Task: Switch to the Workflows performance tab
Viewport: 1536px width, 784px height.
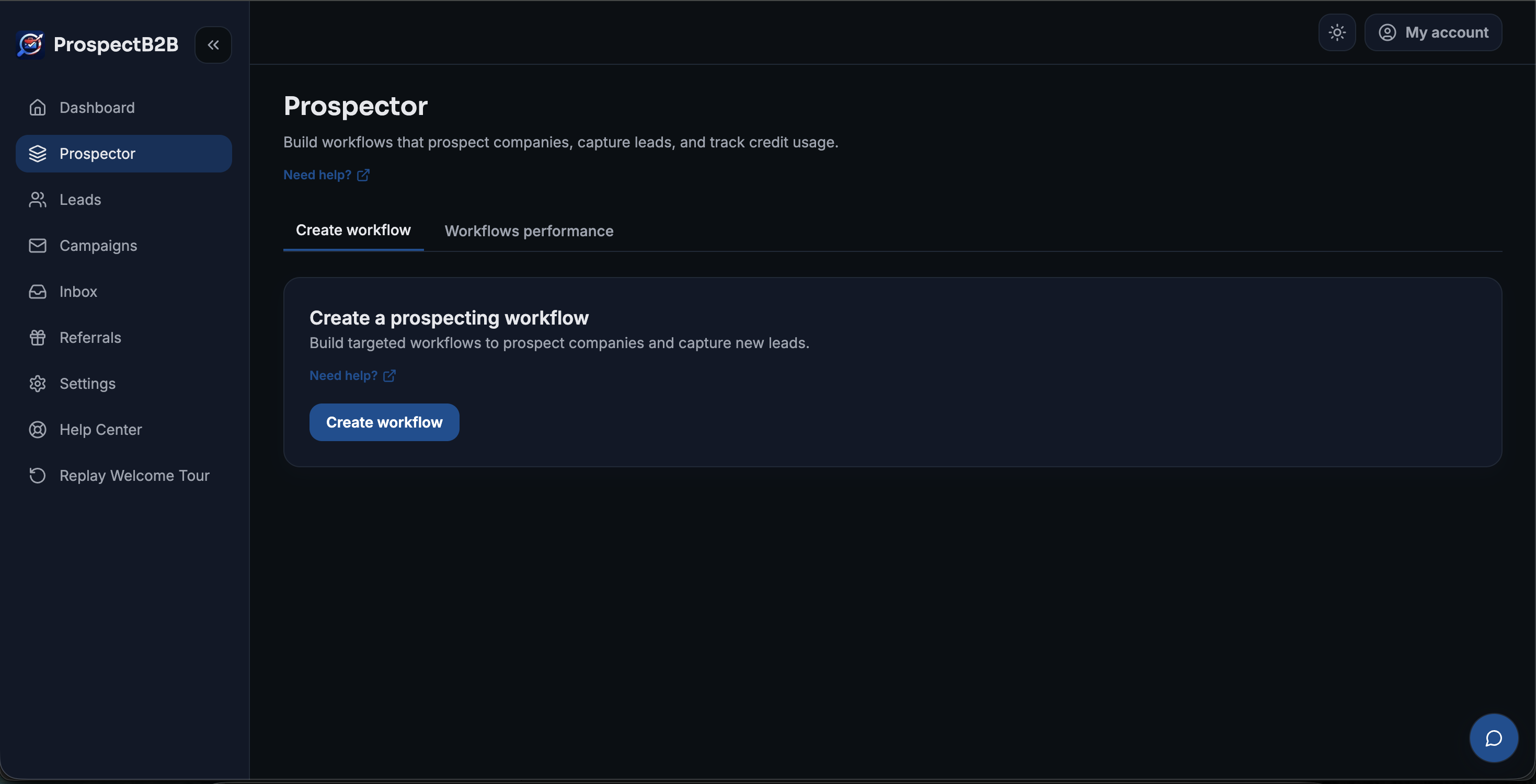Action: coord(529,232)
